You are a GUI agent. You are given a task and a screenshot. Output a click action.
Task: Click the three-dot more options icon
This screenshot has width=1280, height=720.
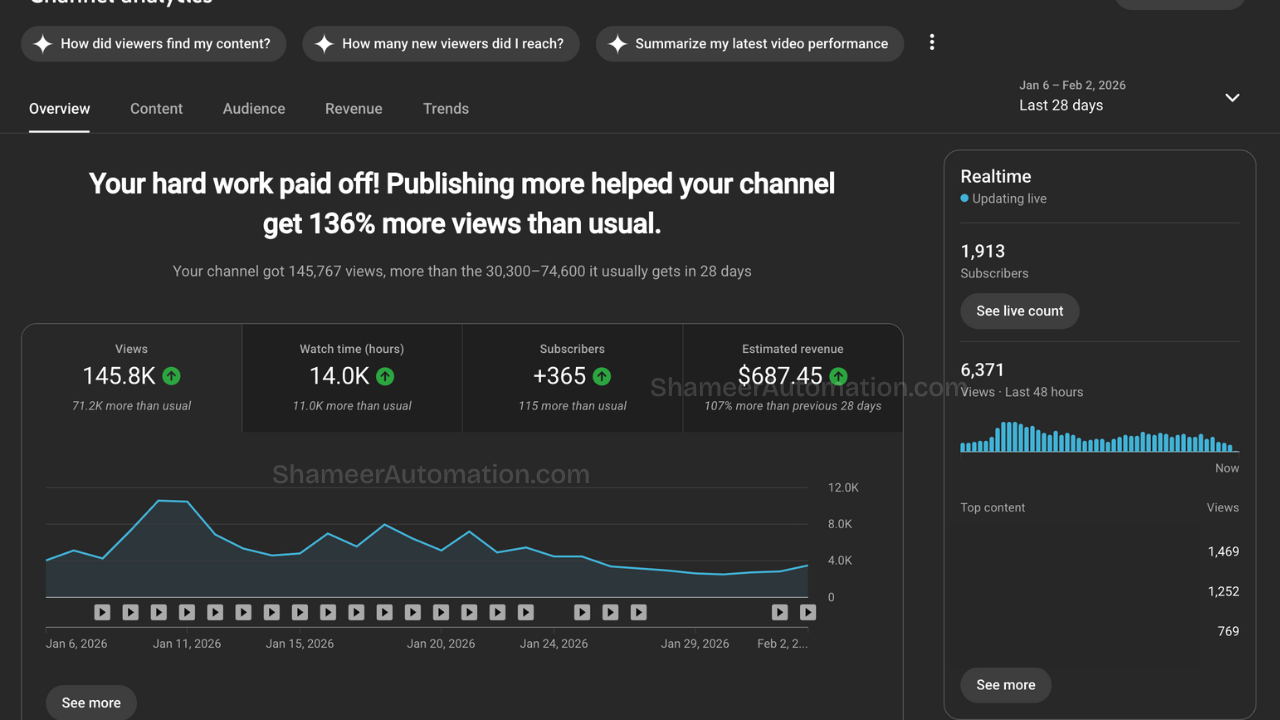point(932,43)
